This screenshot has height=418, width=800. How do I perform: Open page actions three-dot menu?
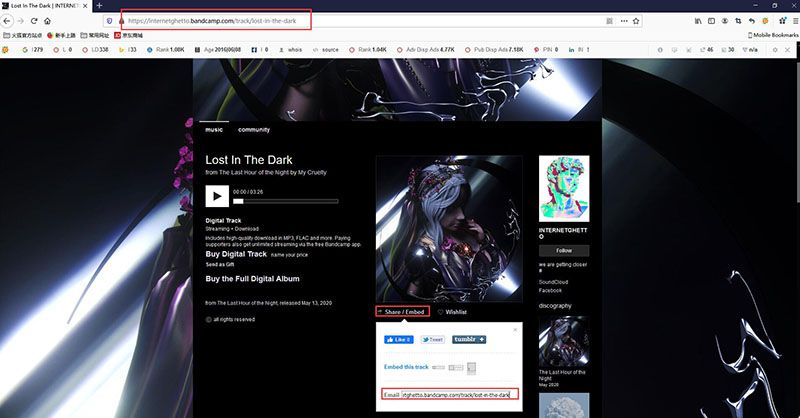tap(624, 21)
